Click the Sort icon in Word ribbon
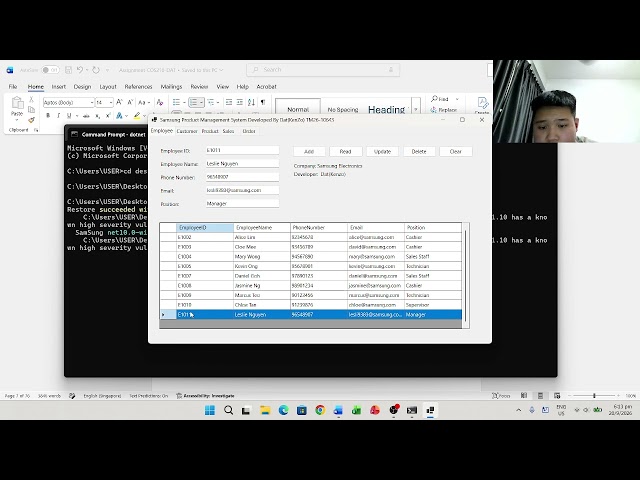 click(x=251, y=102)
